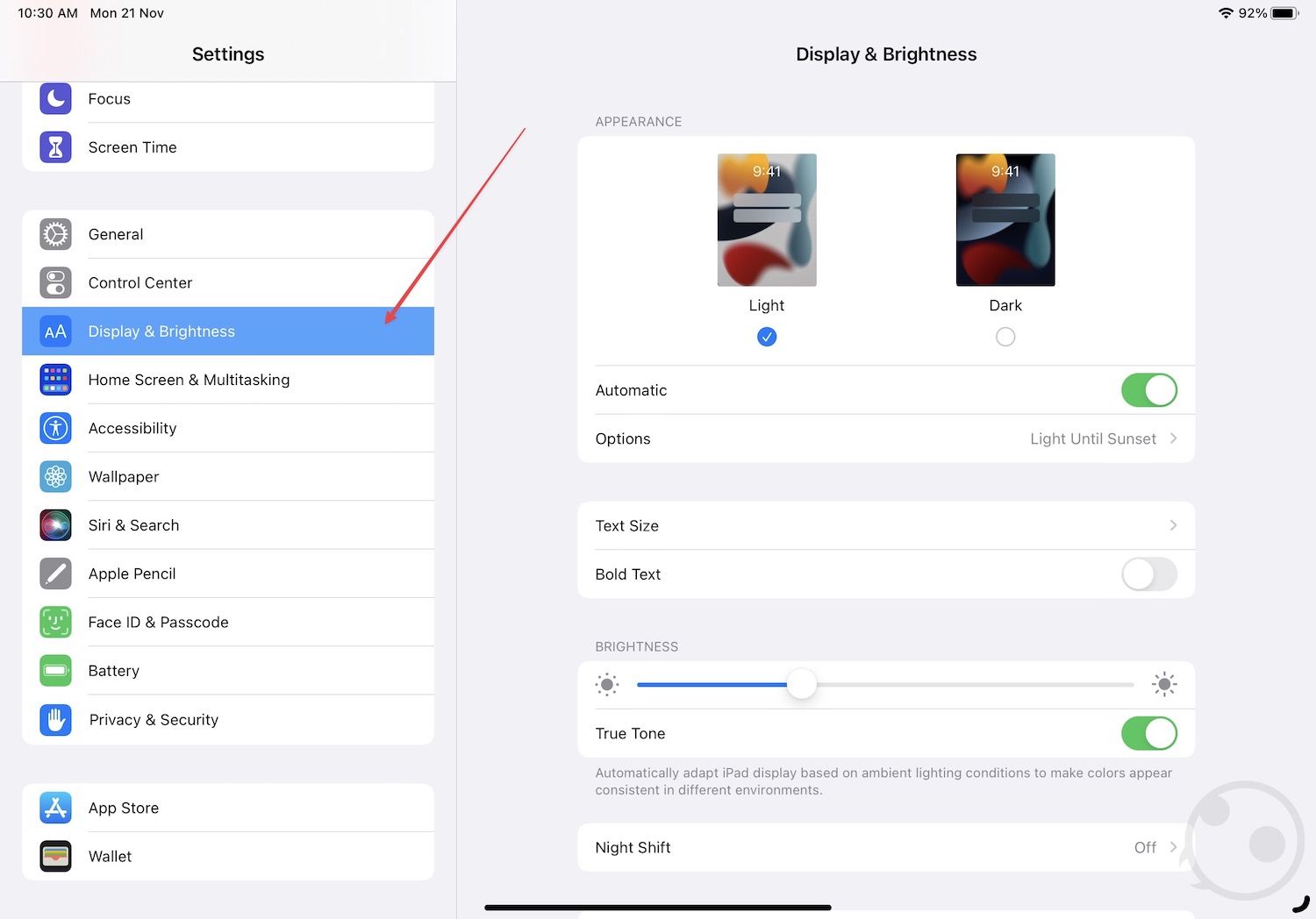The height and width of the screenshot is (919, 1316).
Task: Tap the General gear icon
Action: [x=55, y=234]
